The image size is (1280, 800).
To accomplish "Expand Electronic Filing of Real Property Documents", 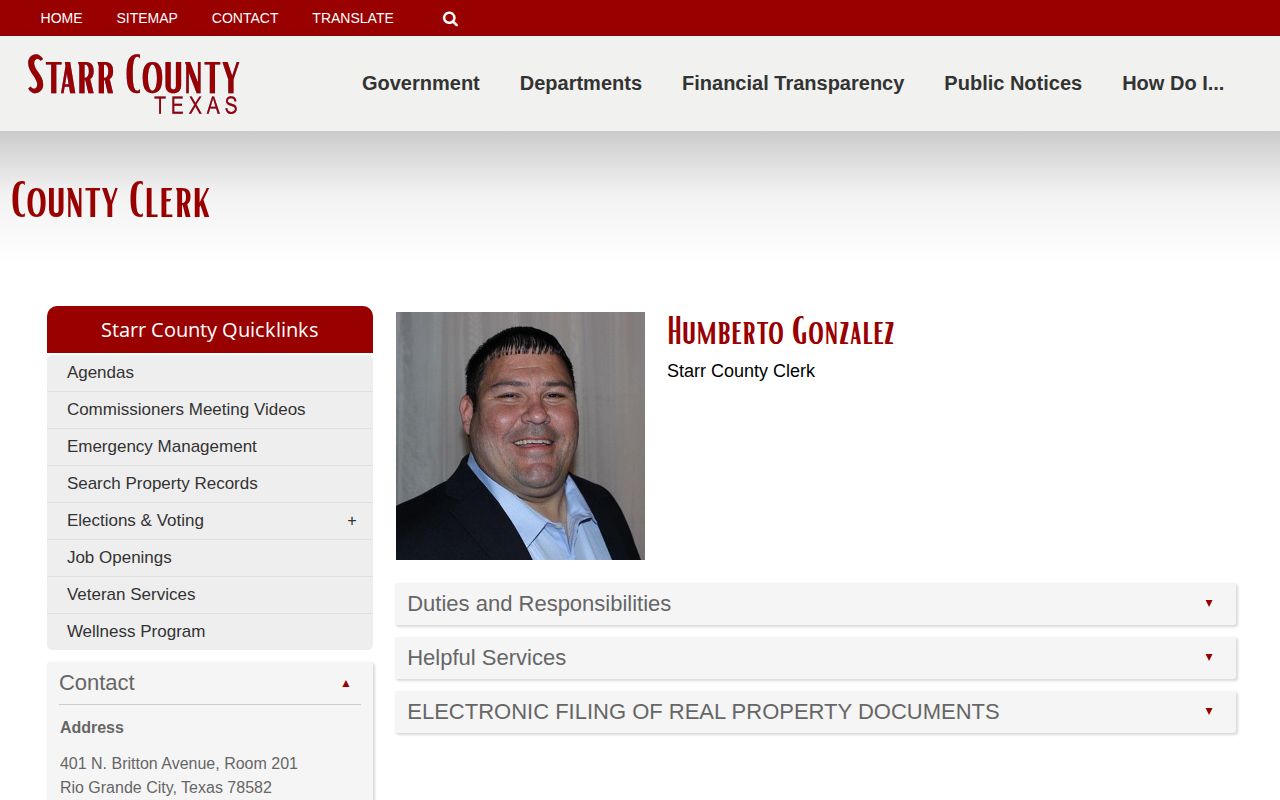I will click(x=816, y=712).
